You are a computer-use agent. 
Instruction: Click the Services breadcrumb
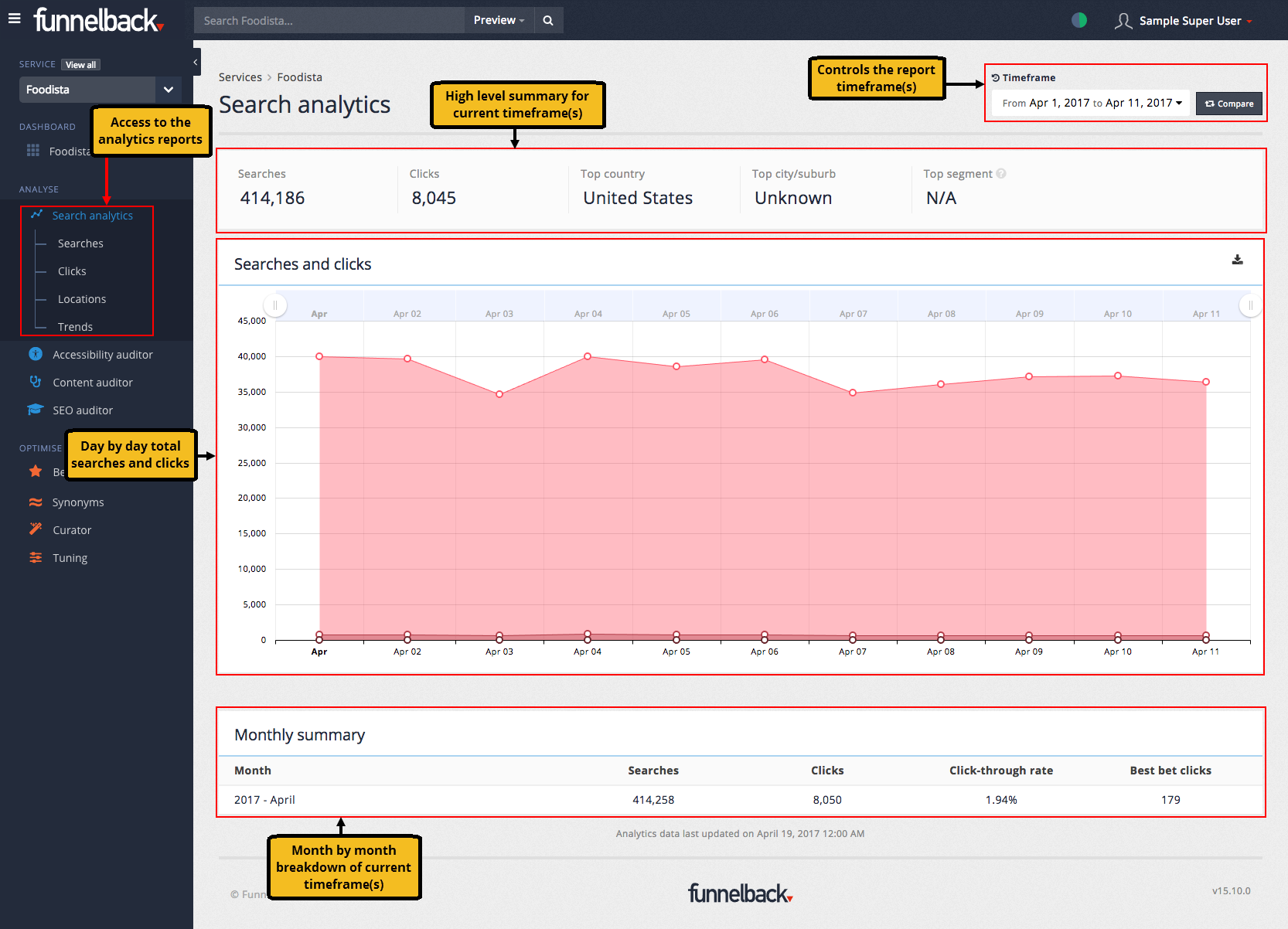click(240, 77)
